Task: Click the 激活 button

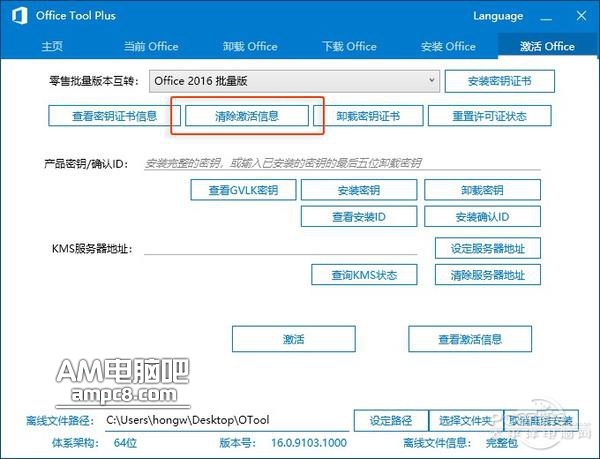Action: click(x=293, y=339)
